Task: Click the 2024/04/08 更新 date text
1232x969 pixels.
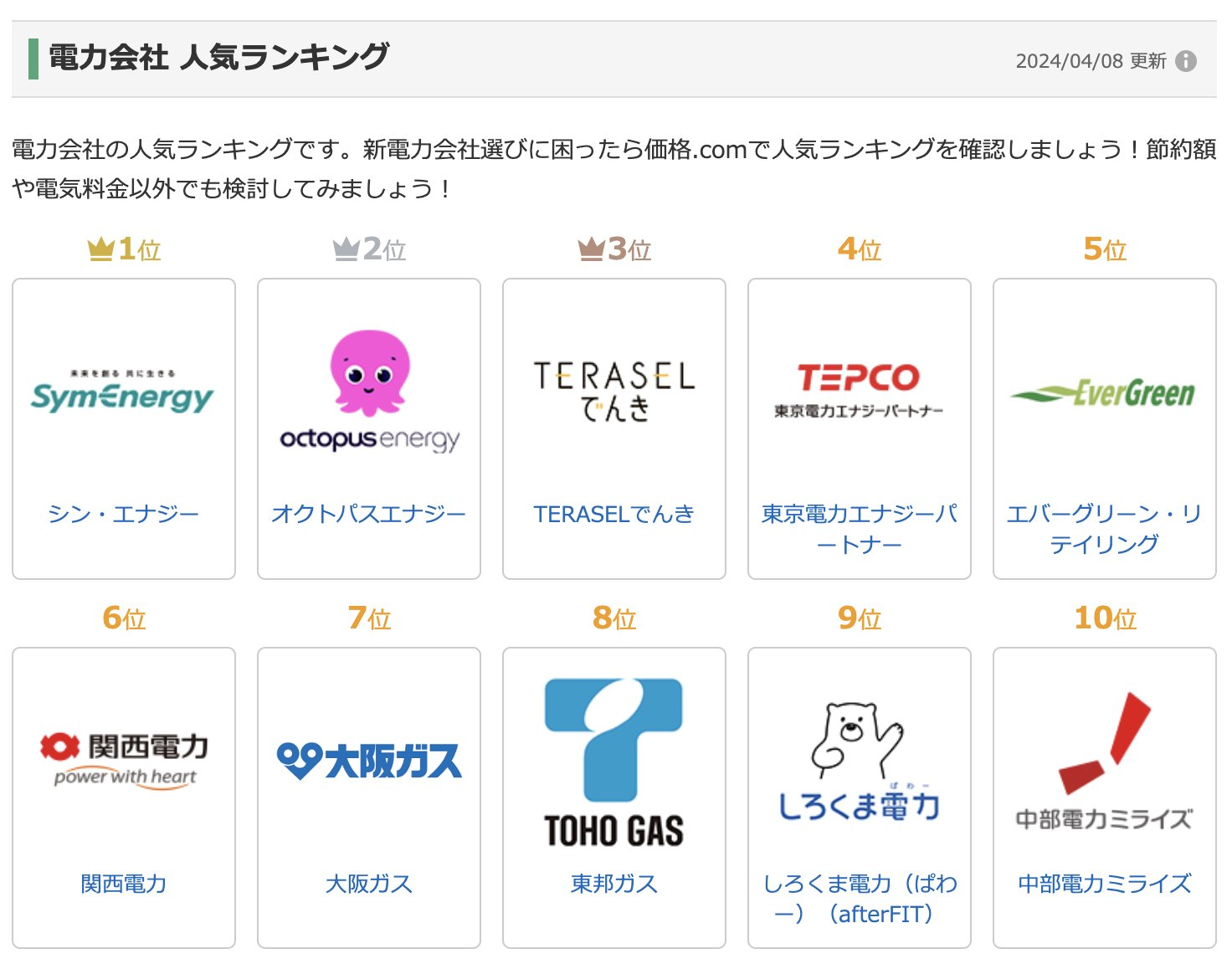Action: pos(1091,61)
